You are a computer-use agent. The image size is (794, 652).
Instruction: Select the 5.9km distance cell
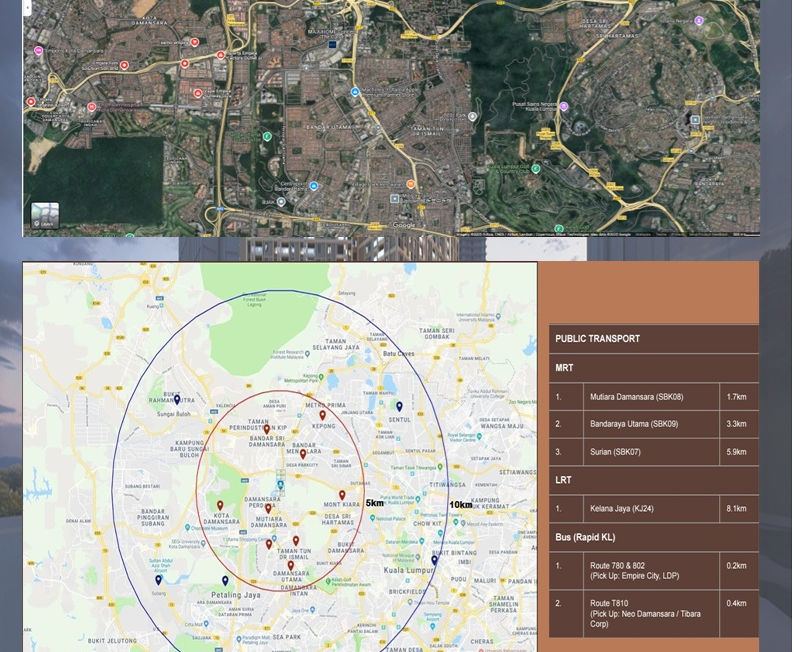(739, 452)
